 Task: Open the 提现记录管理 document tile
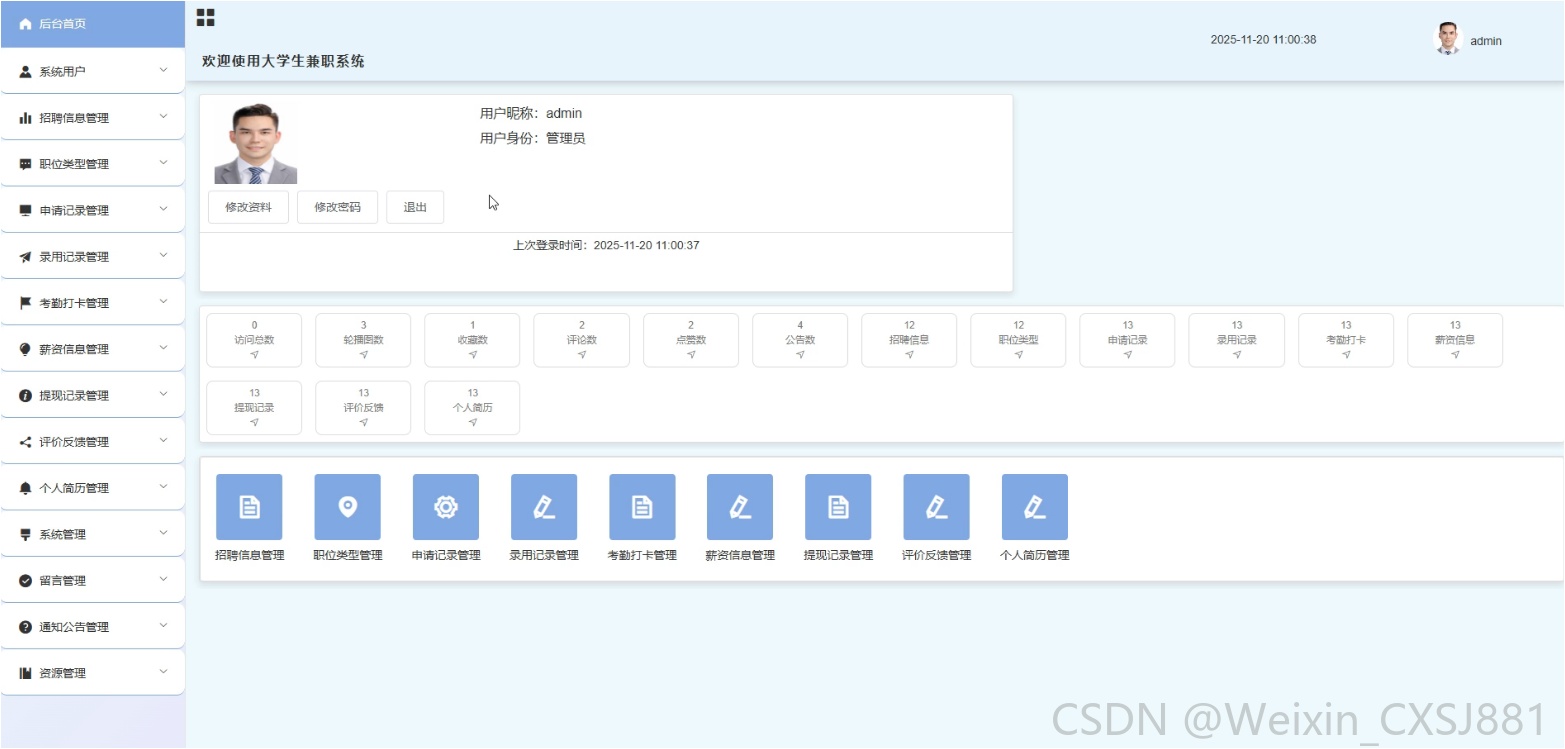point(838,507)
